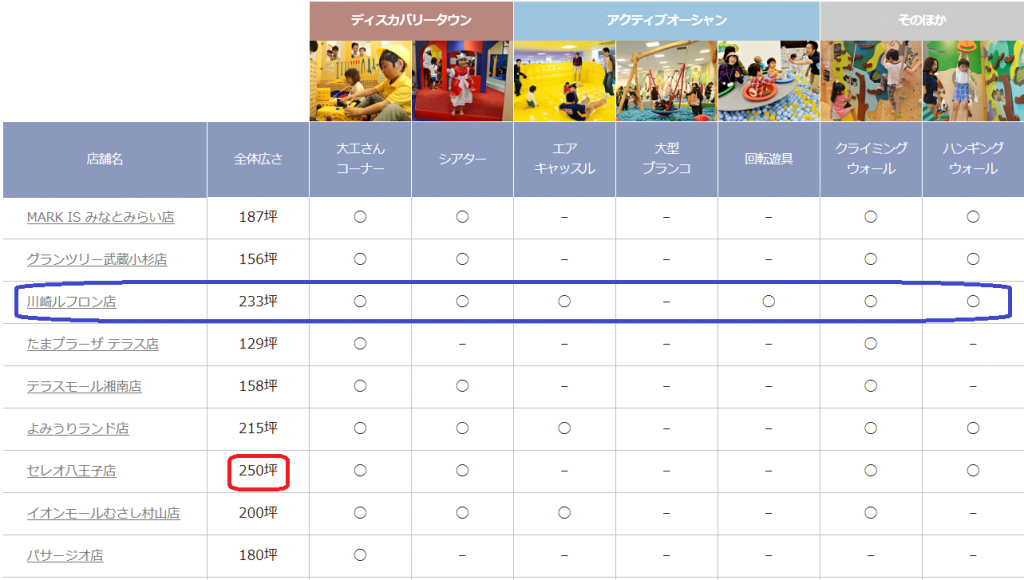Click 川崎ルフロン店 回転遊具 circle mark
This screenshot has width=1024, height=580.
pyautogui.click(x=769, y=301)
